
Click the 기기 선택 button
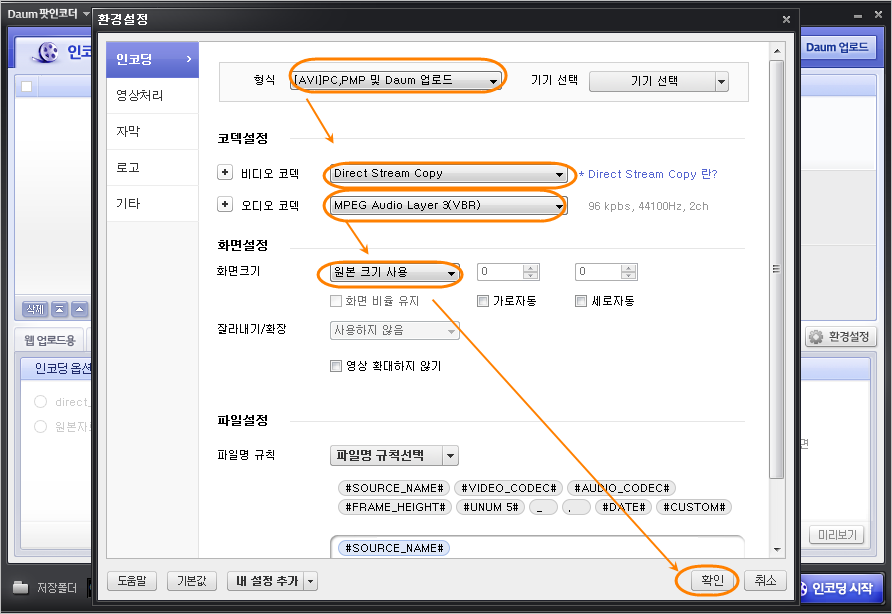pyautogui.click(x=653, y=81)
